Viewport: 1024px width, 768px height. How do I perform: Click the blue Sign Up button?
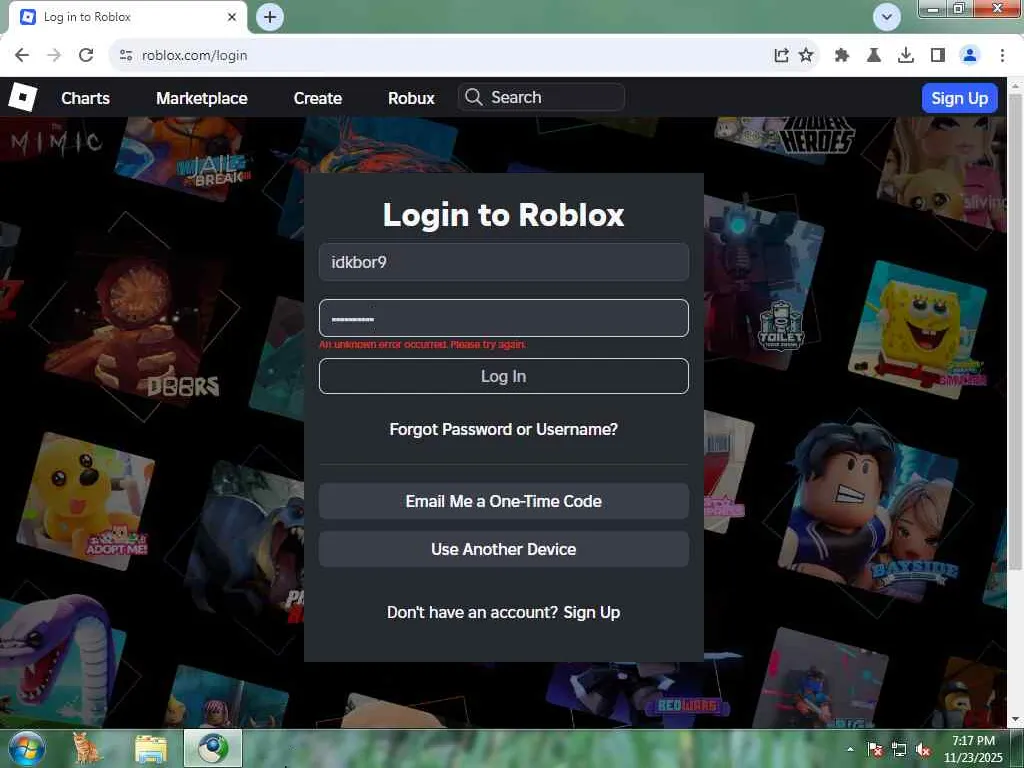coord(959,98)
